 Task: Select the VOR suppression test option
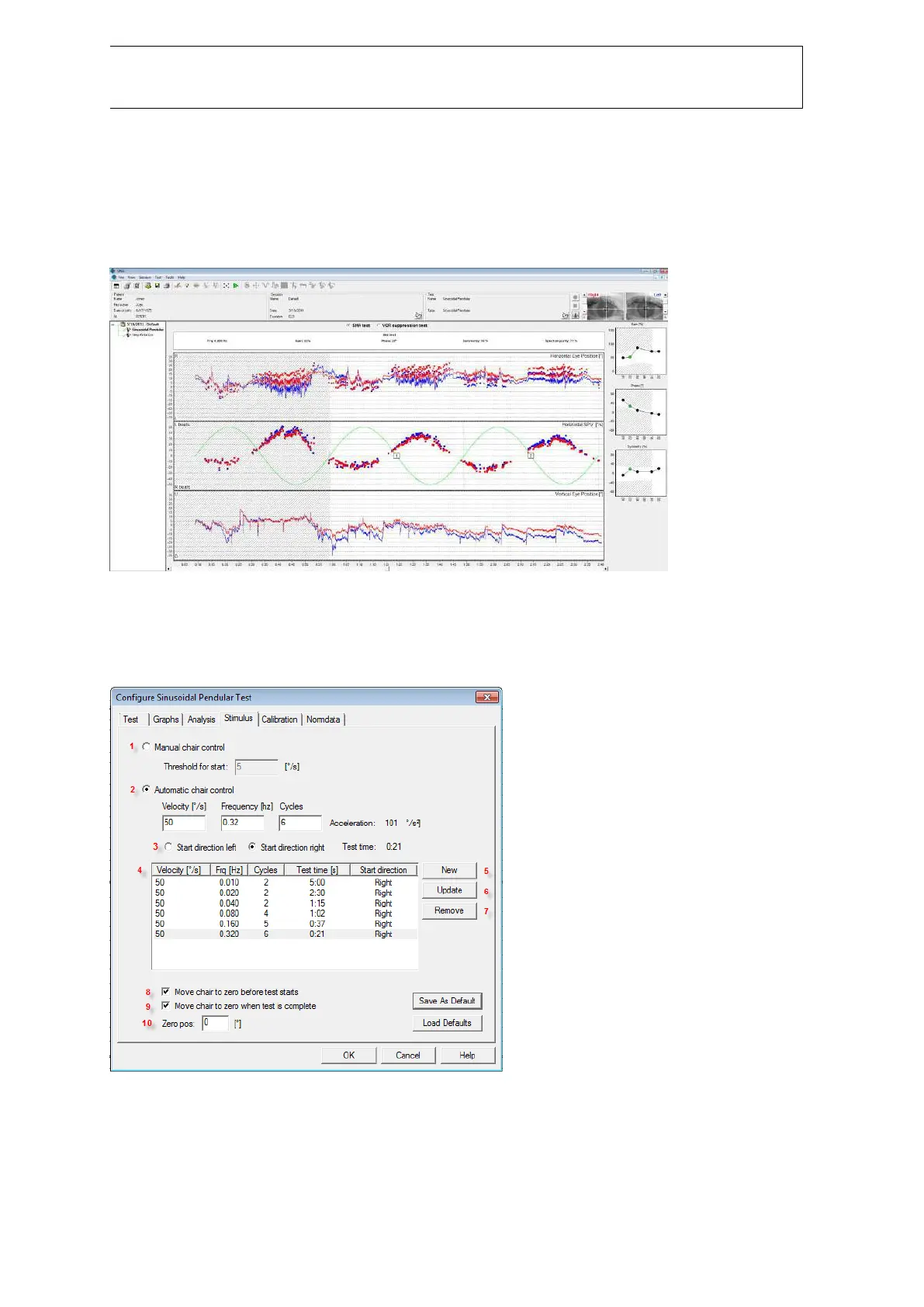click(403, 325)
